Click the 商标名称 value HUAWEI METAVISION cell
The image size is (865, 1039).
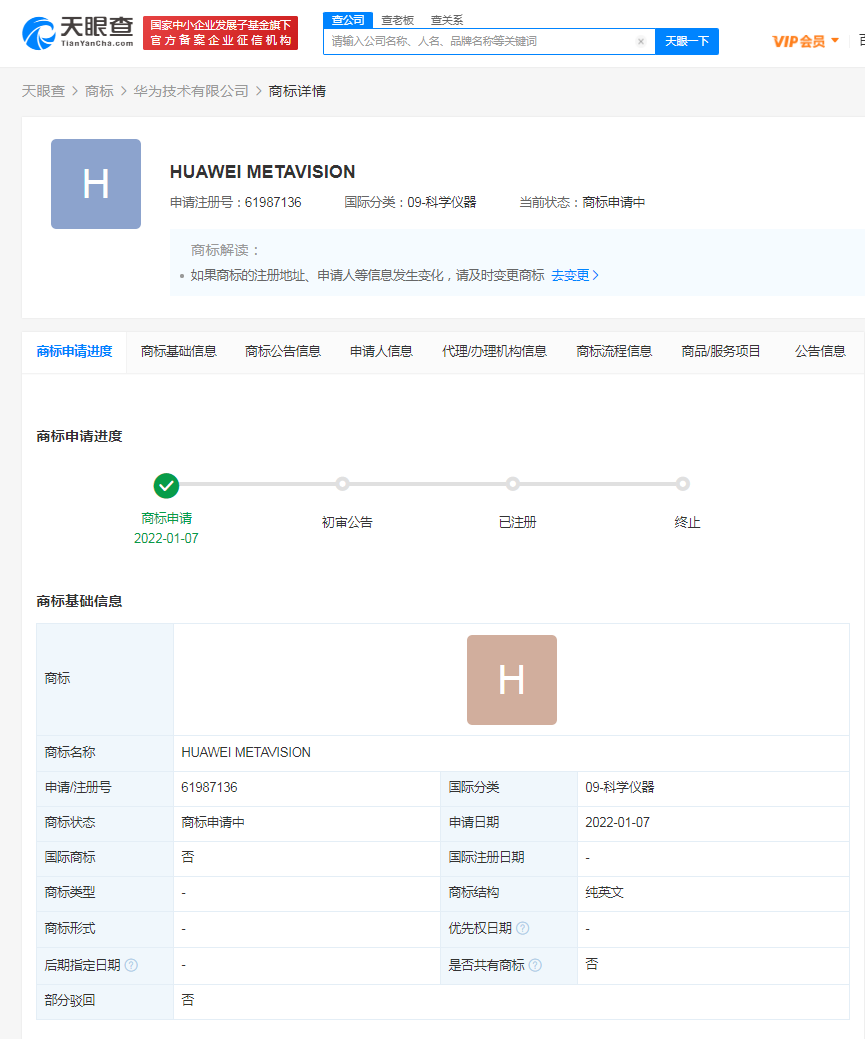pyautogui.click(x=511, y=753)
